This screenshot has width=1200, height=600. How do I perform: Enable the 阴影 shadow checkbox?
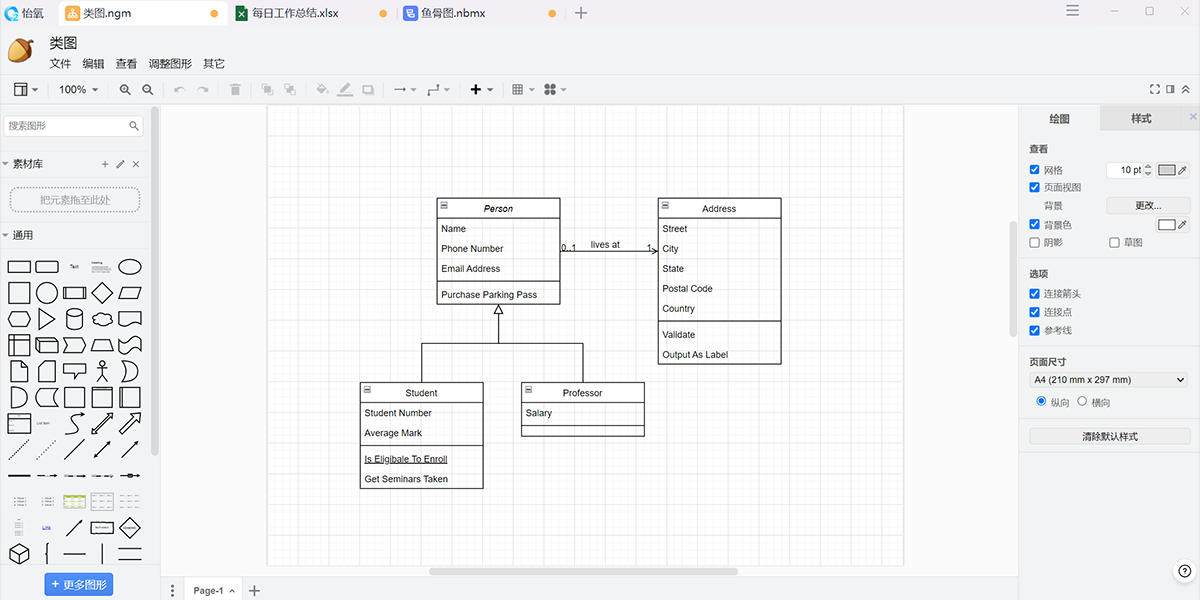coord(1035,243)
